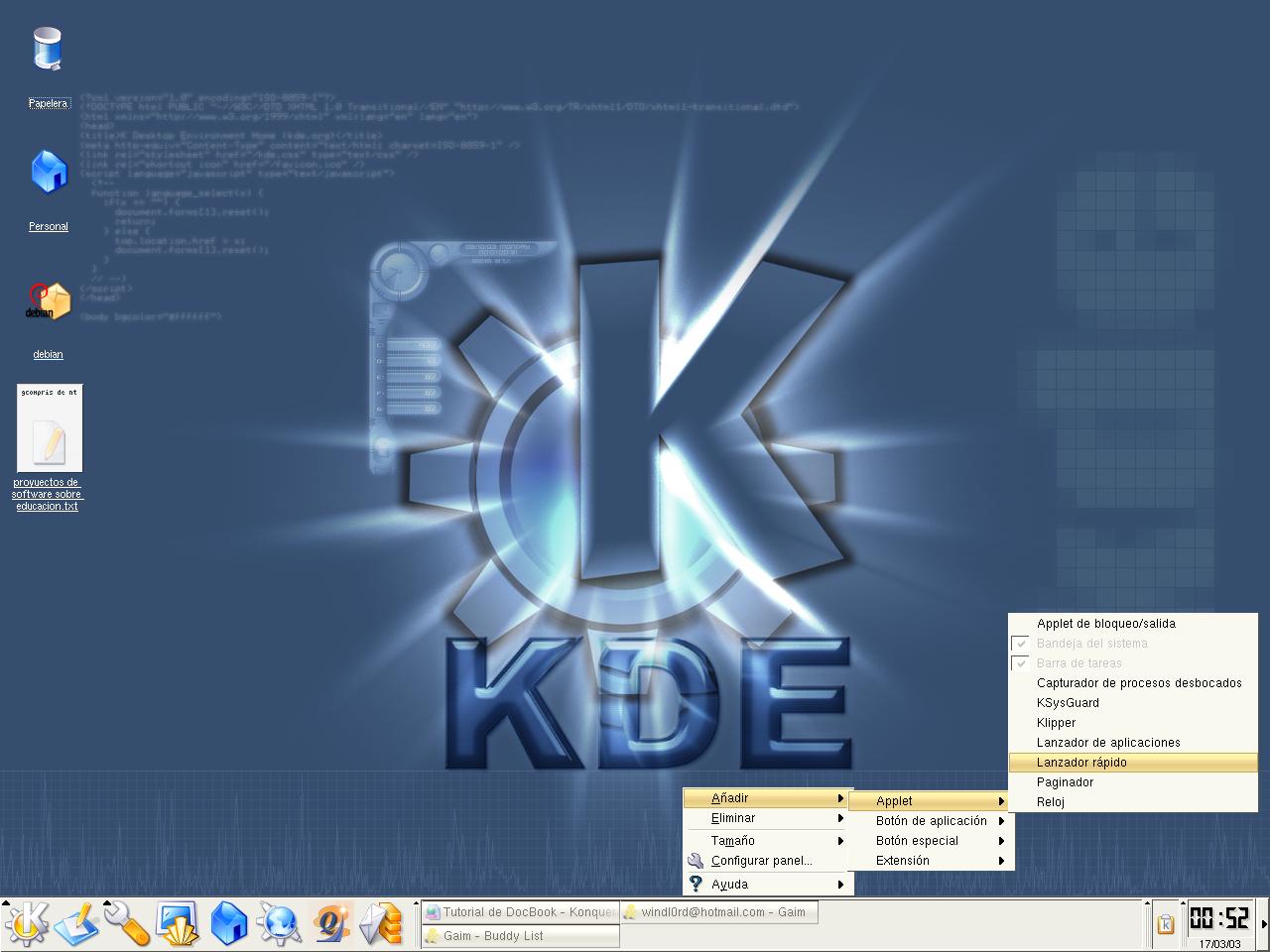
Task: Select Configurar panel... menu entry
Action: pyautogui.click(x=761, y=861)
